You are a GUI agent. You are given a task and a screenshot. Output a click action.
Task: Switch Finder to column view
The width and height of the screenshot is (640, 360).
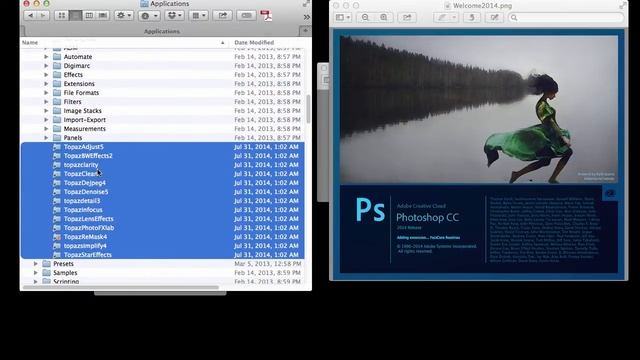coord(89,16)
